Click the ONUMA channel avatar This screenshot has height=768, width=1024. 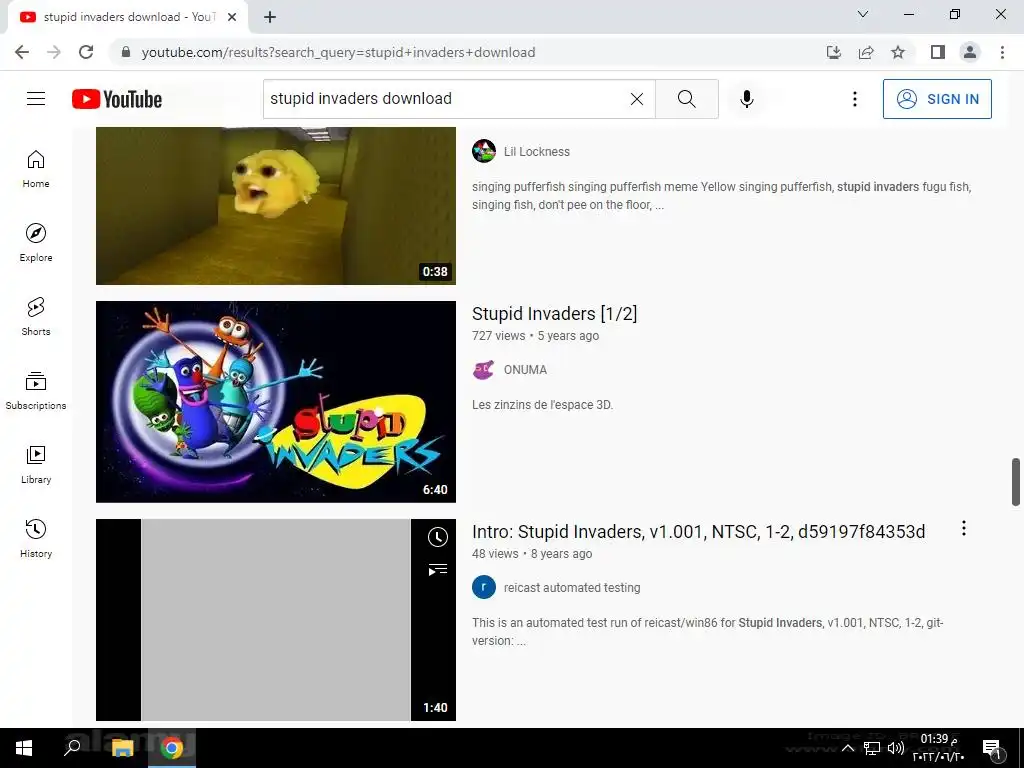[x=484, y=370]
